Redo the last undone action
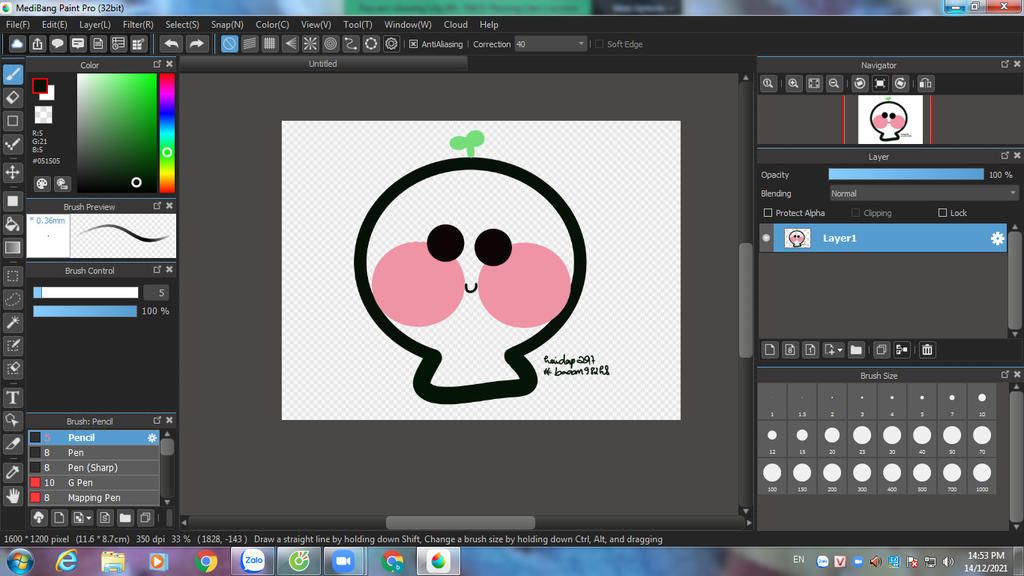Image resolution: width=1024 pixels, height=576 pixels. pyautogui.click(x=196, y=44)
